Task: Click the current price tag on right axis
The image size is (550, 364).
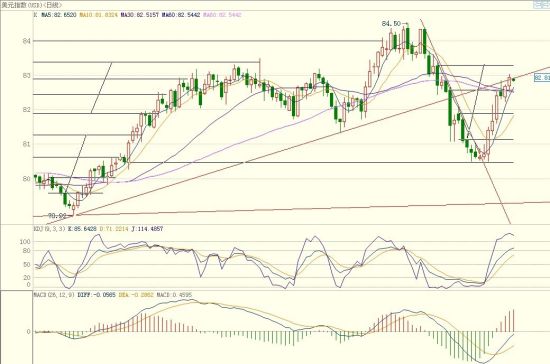Action: pyautogui.click(x=542, y=78)
